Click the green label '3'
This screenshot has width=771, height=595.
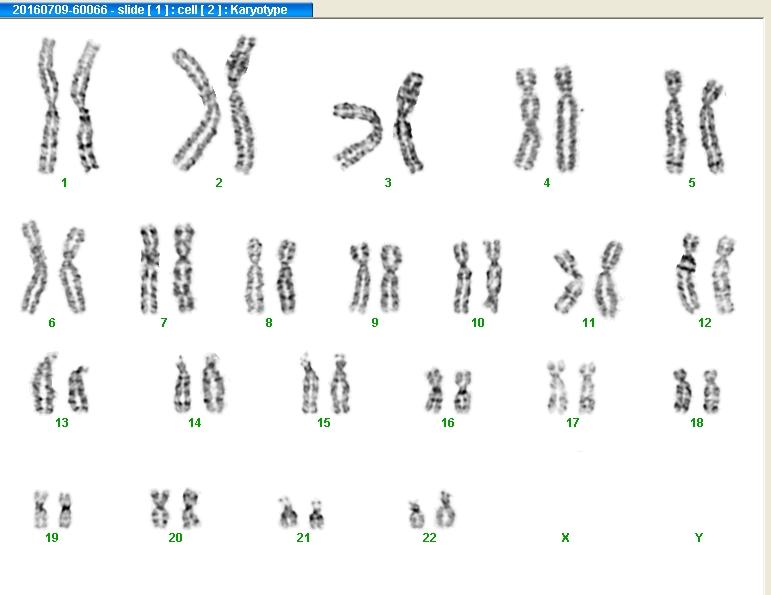[388, 183]
